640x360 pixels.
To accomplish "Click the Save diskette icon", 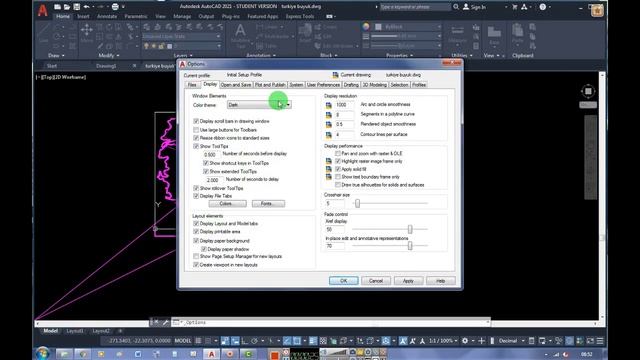I will click(x=76, y=7).
